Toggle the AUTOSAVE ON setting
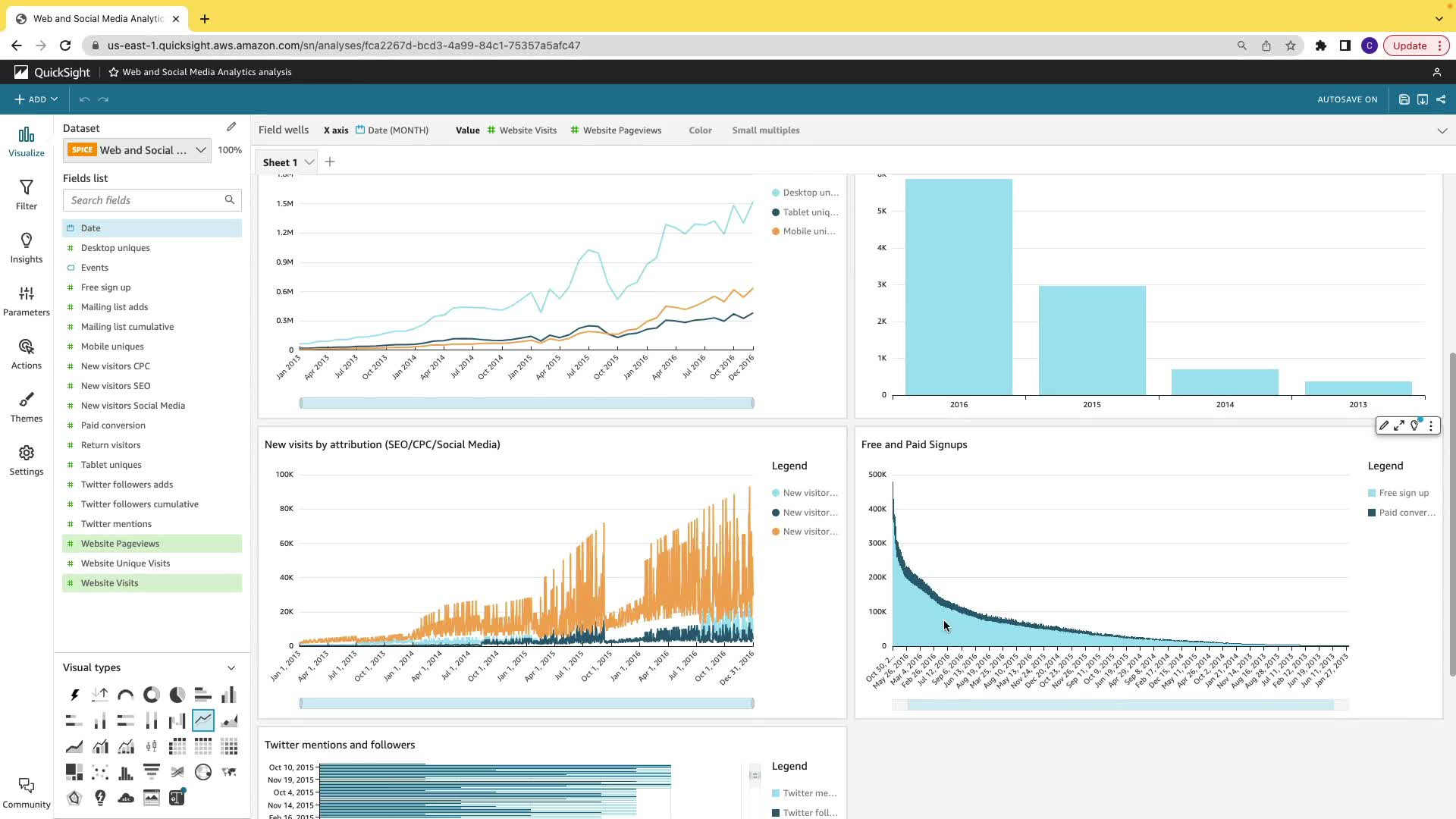The height and width of the screenshot is (819, 1456). (1347, 99)
